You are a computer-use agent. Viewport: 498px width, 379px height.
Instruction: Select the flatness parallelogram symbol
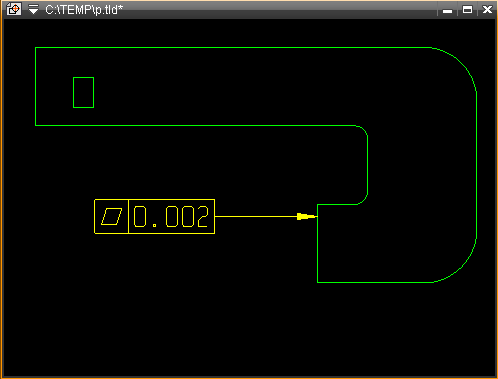coord(112,217)
